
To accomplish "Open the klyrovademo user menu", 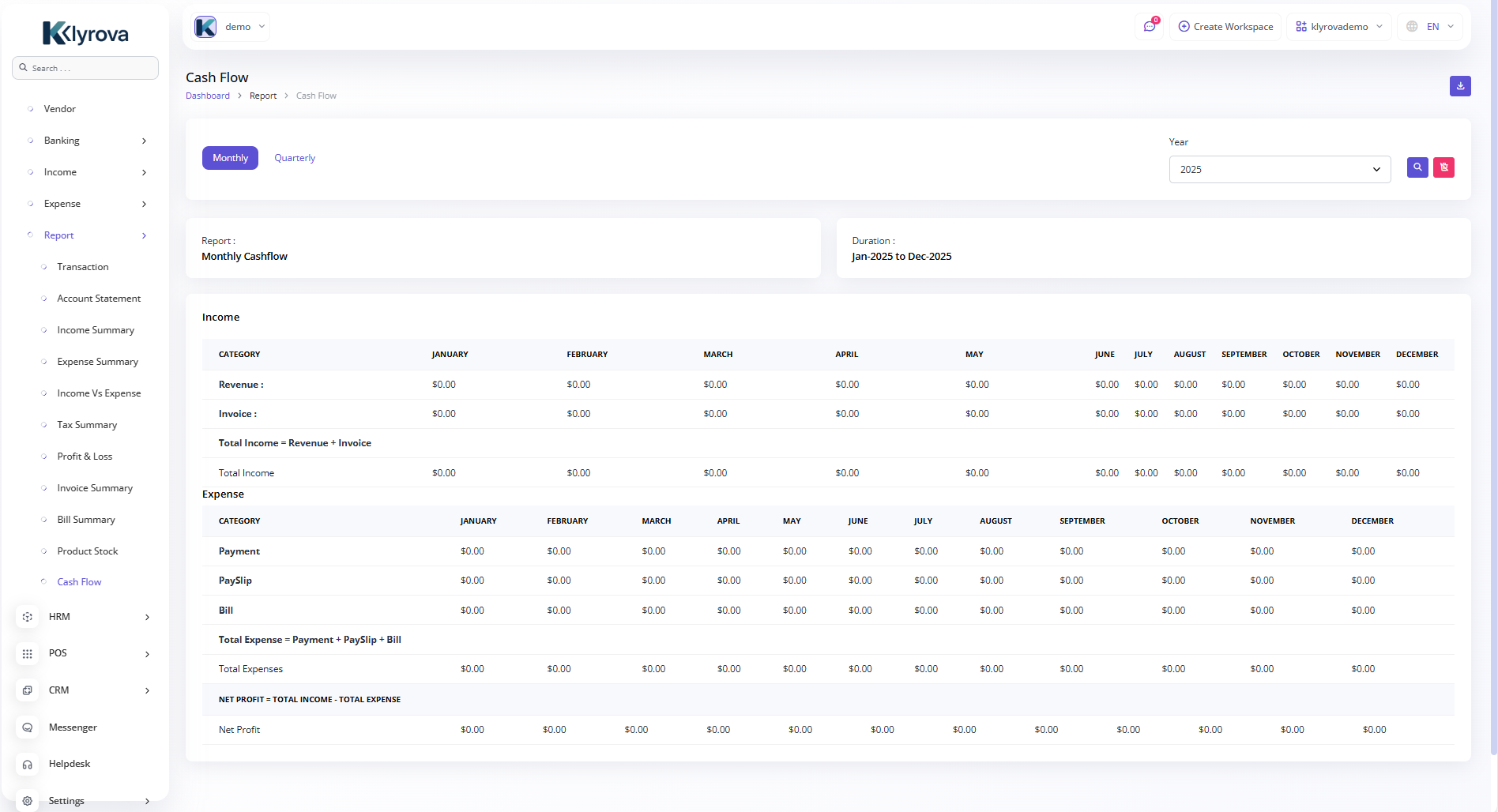I will click(x=1339, y=27).
